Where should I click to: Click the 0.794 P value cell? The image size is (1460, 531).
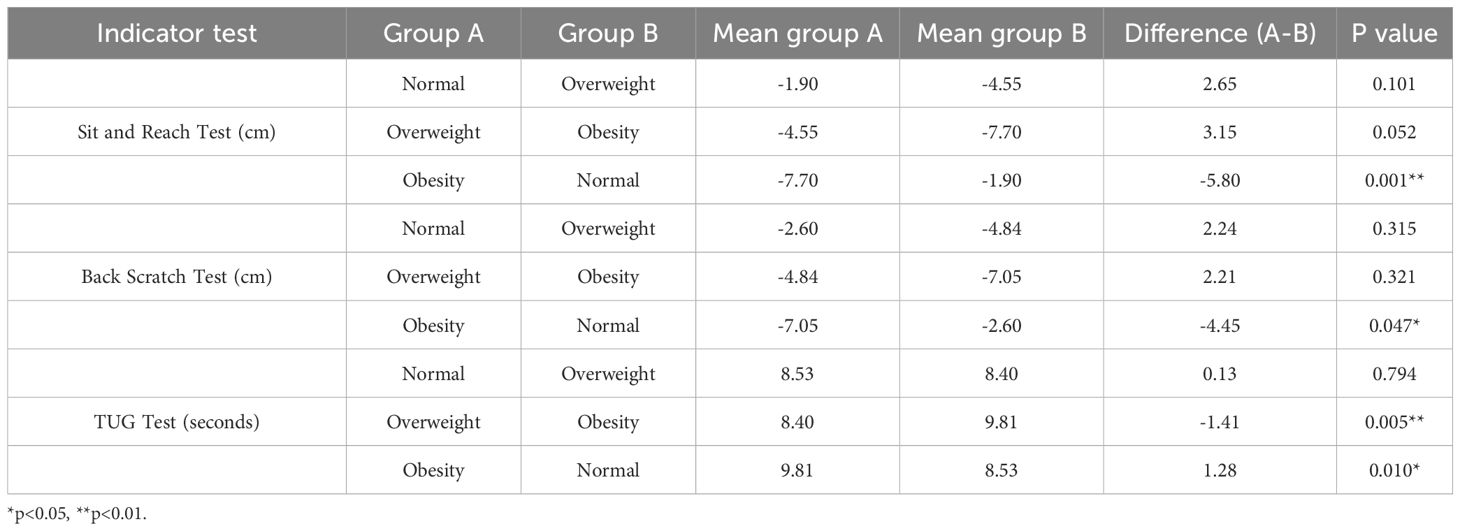point(1395,374)
